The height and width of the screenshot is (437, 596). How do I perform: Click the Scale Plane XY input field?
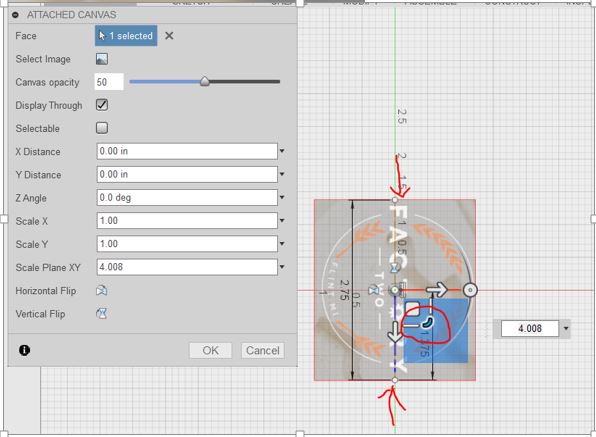(x=187, y=267)
